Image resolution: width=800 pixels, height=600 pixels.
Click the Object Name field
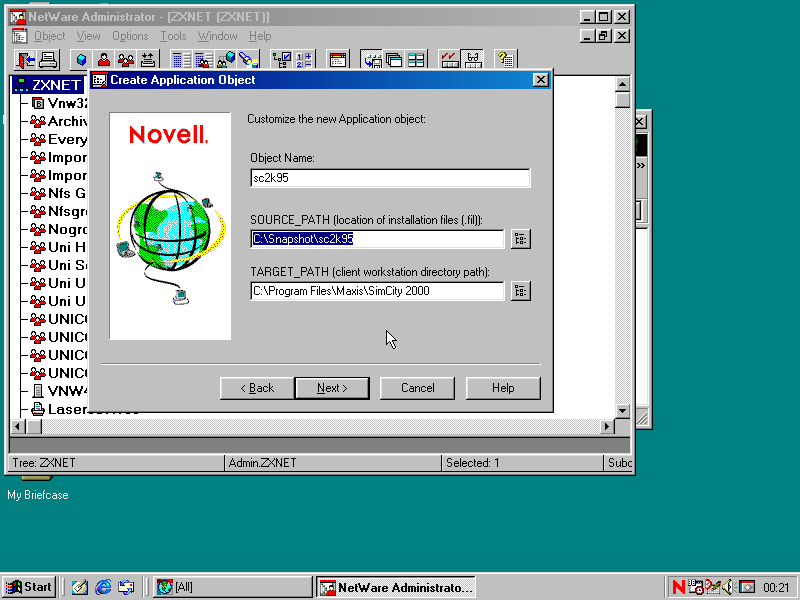pyautogui.click(x=390, y=178)
